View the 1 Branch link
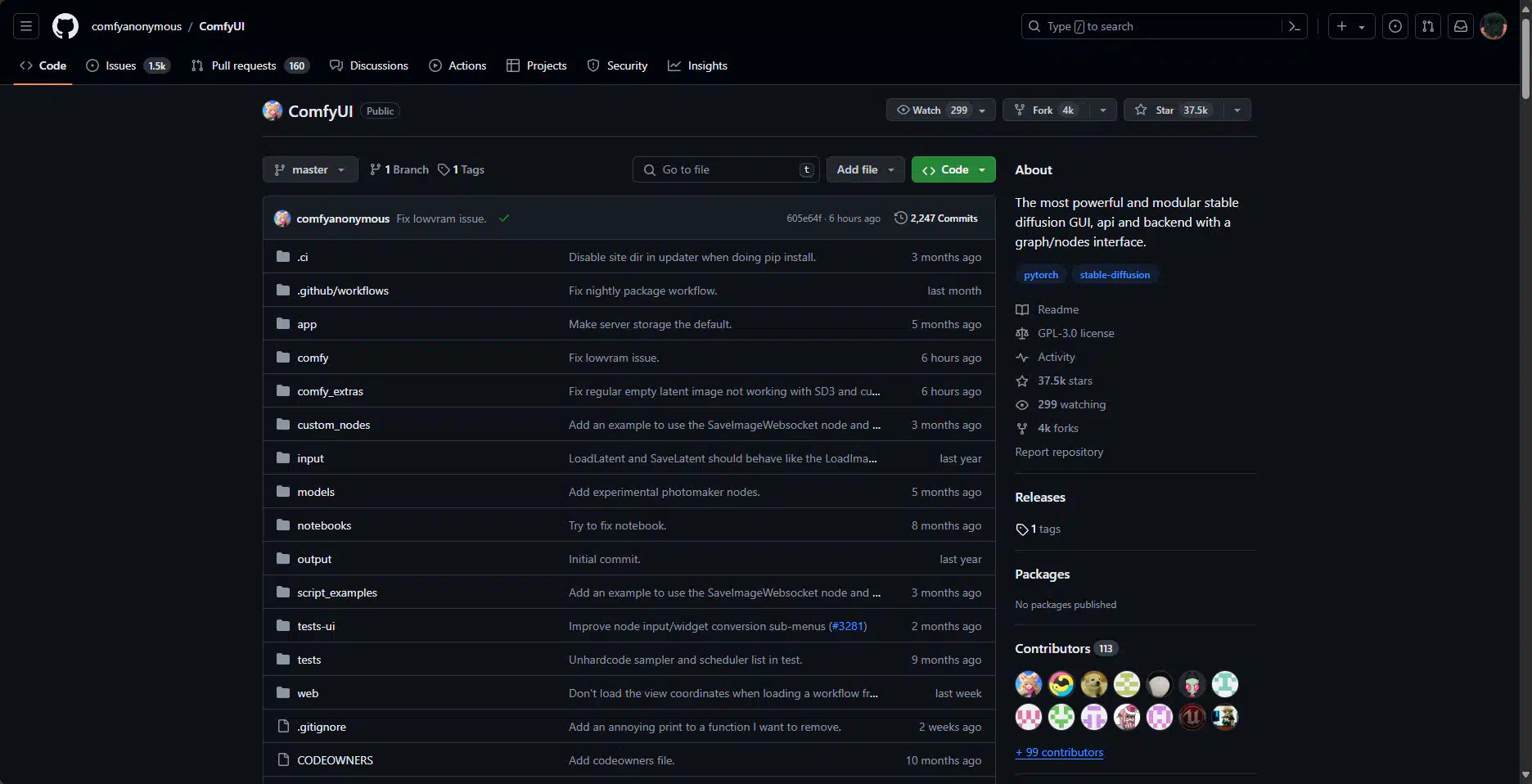Screen dimensions: 1532x784 point(399,169)
